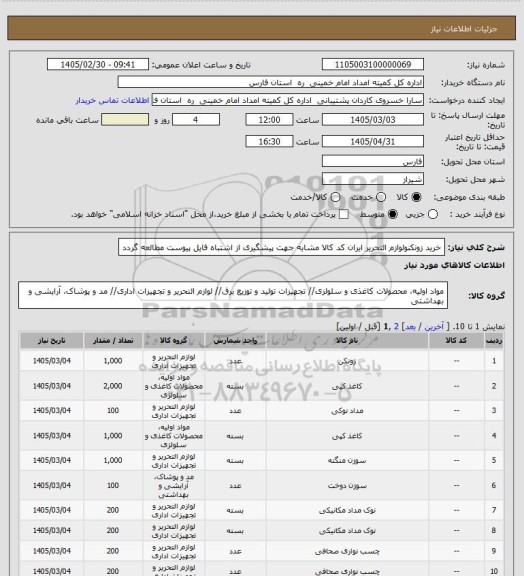Click the آخرین pagination link
Image resolution: width=524 pixels, height=576 pixels.
[434, 327]
